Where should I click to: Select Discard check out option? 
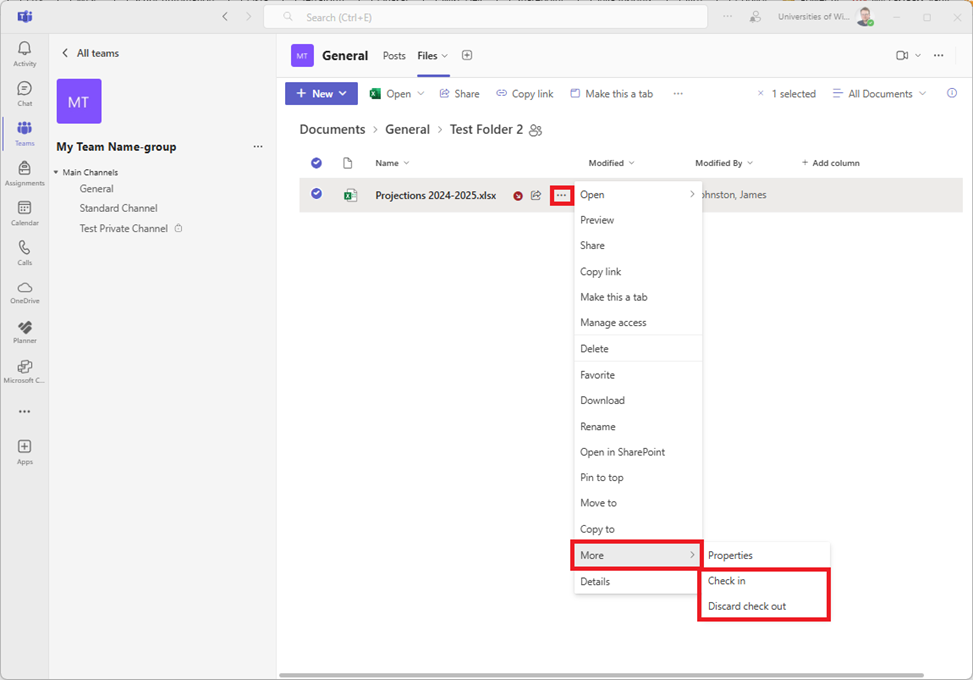[747, 607]
